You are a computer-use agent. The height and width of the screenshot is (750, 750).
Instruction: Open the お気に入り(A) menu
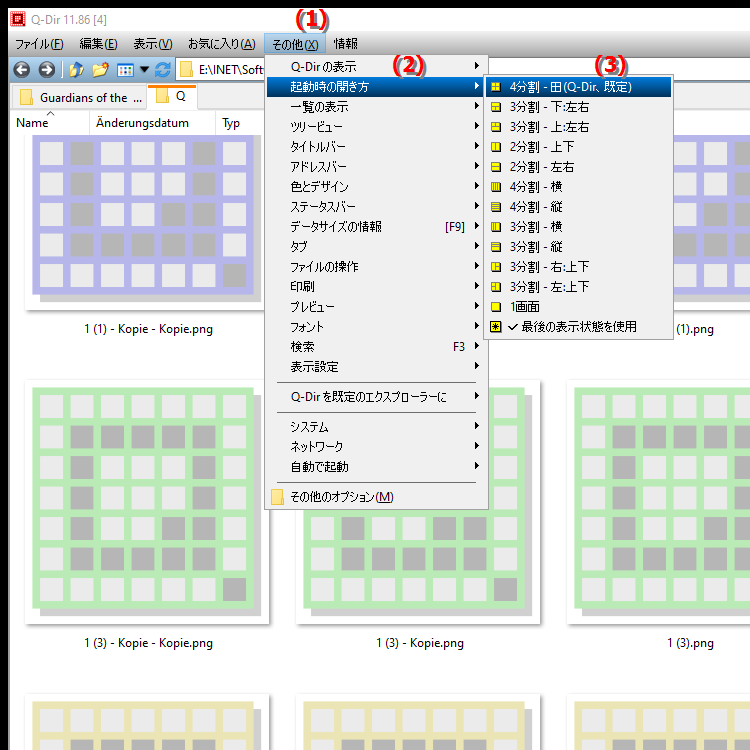(x=222, y=44)
